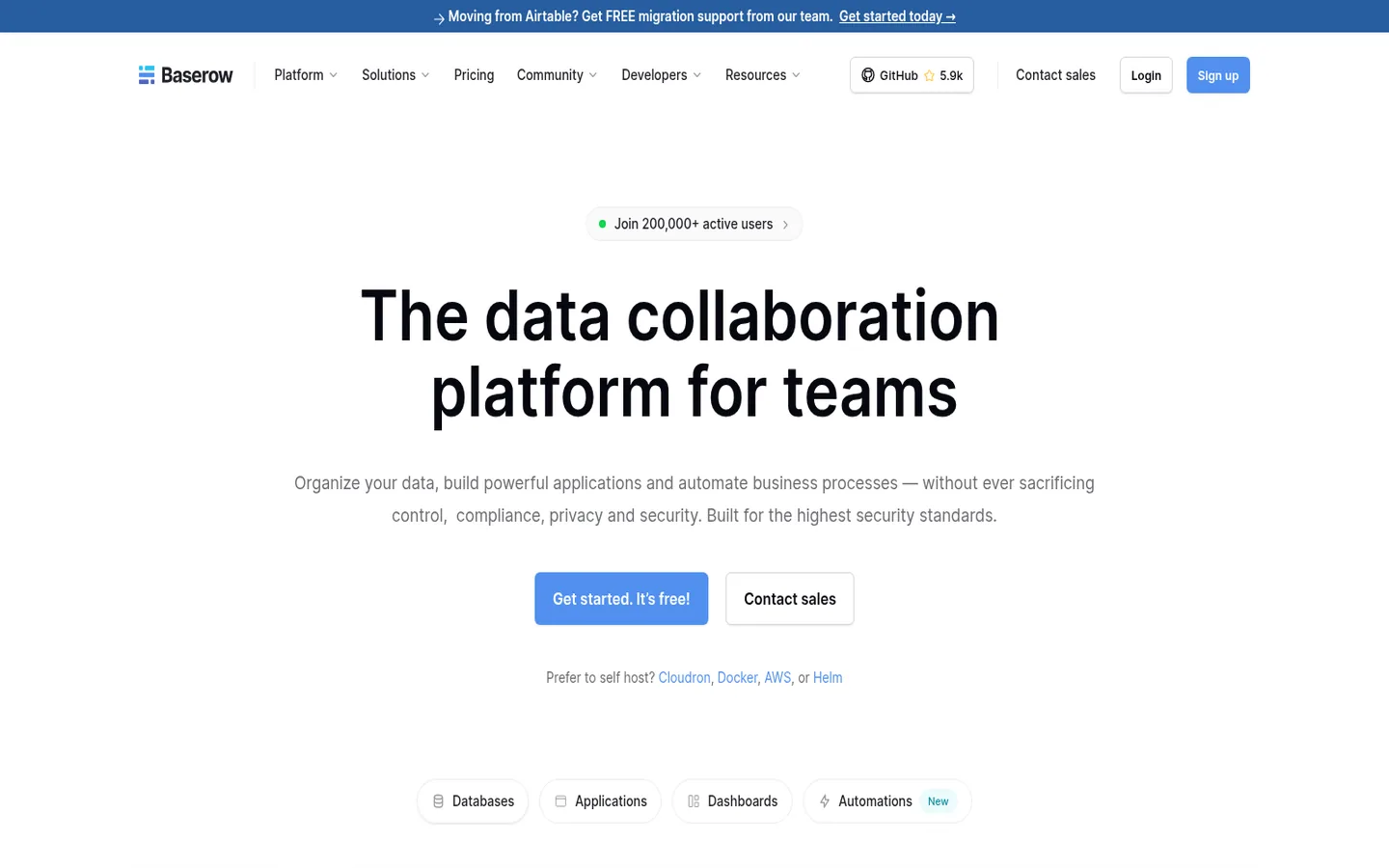Image resolution: width=1389 pixels, height=868 pixels.
Task: Click the Prefer to self host? text
Action: point(600,678)
